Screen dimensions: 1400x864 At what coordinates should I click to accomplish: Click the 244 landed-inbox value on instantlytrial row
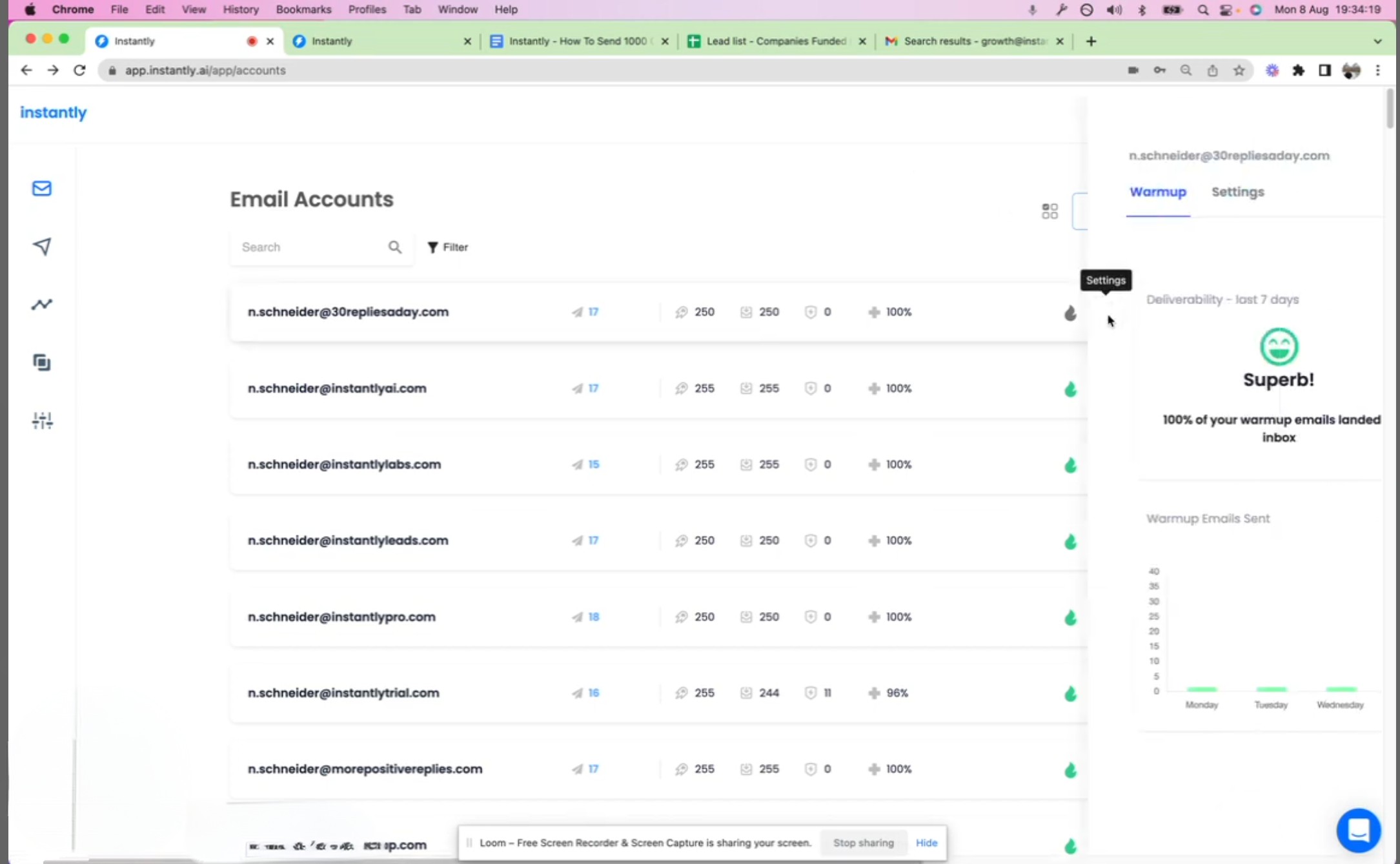769,693
